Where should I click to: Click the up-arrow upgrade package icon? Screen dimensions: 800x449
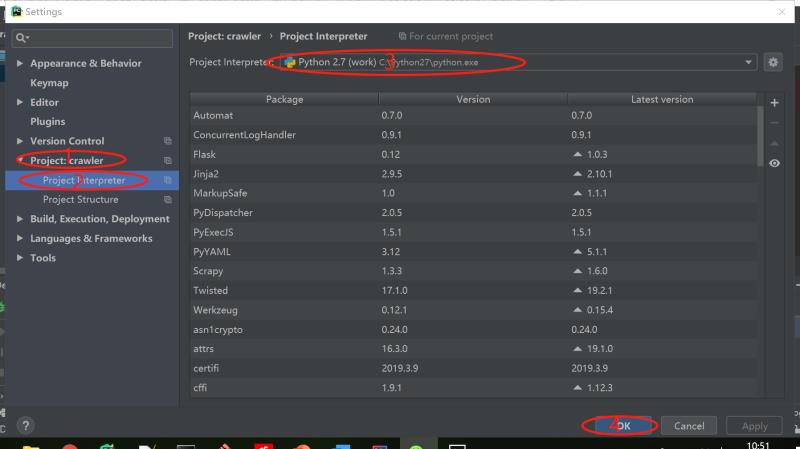click(x=774, y=143)
